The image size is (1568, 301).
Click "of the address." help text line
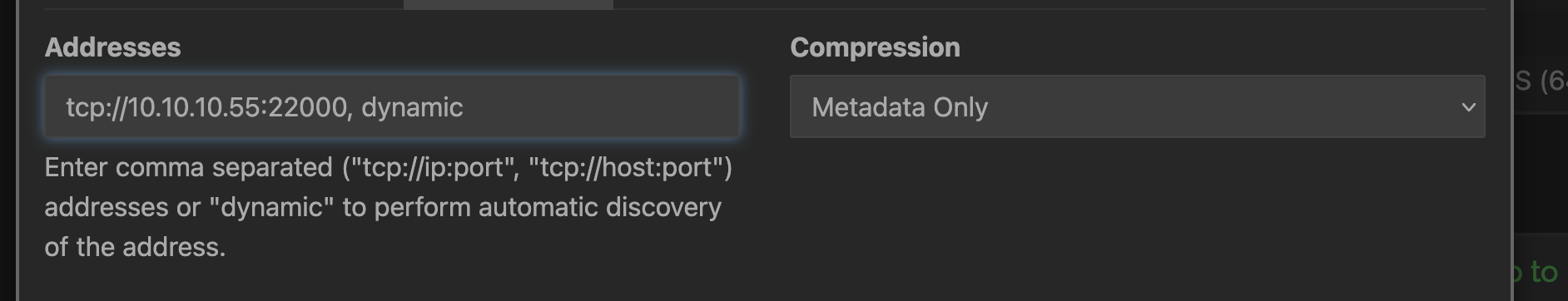pos(135,247)
